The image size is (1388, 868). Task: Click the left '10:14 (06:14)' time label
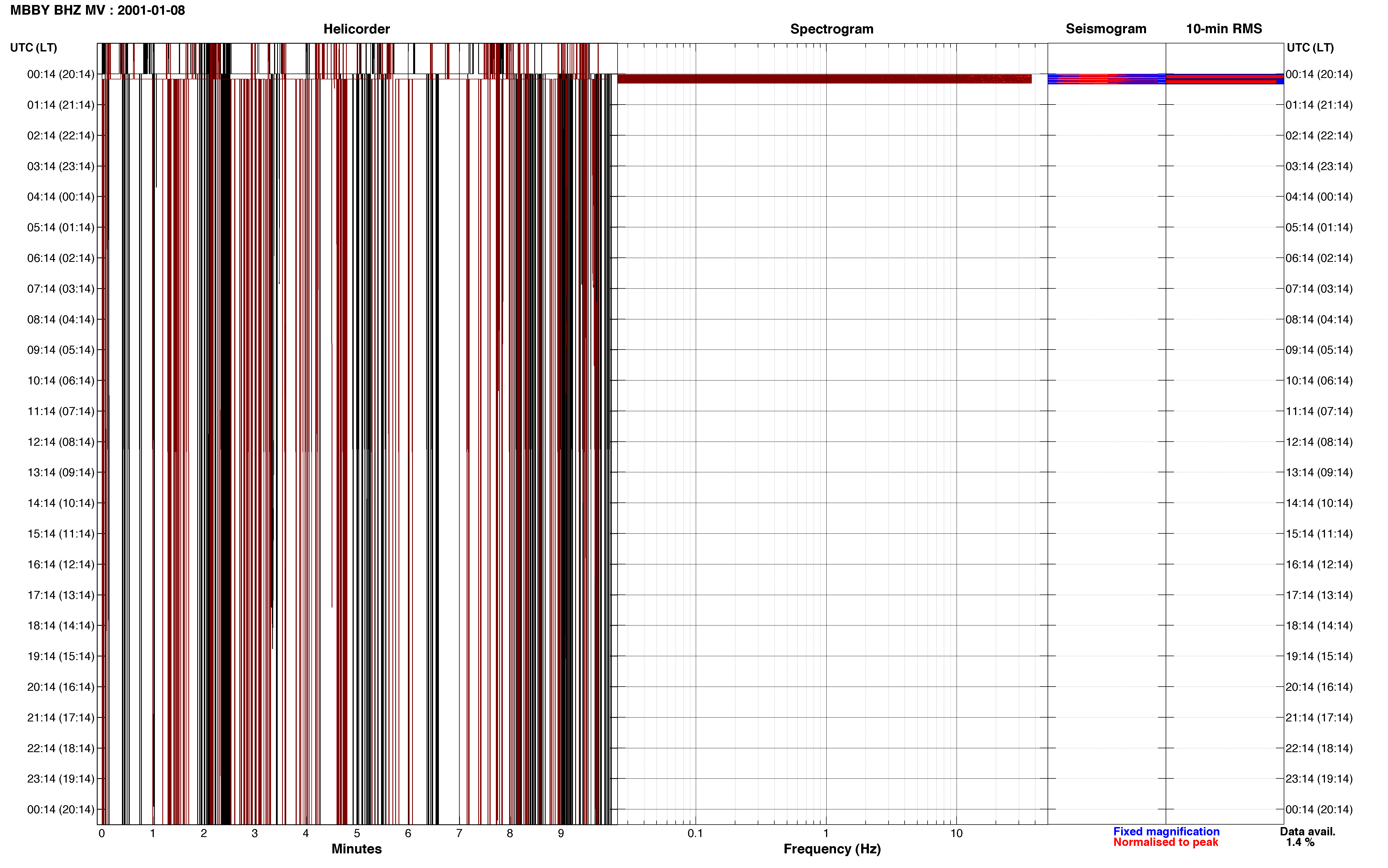61,380
